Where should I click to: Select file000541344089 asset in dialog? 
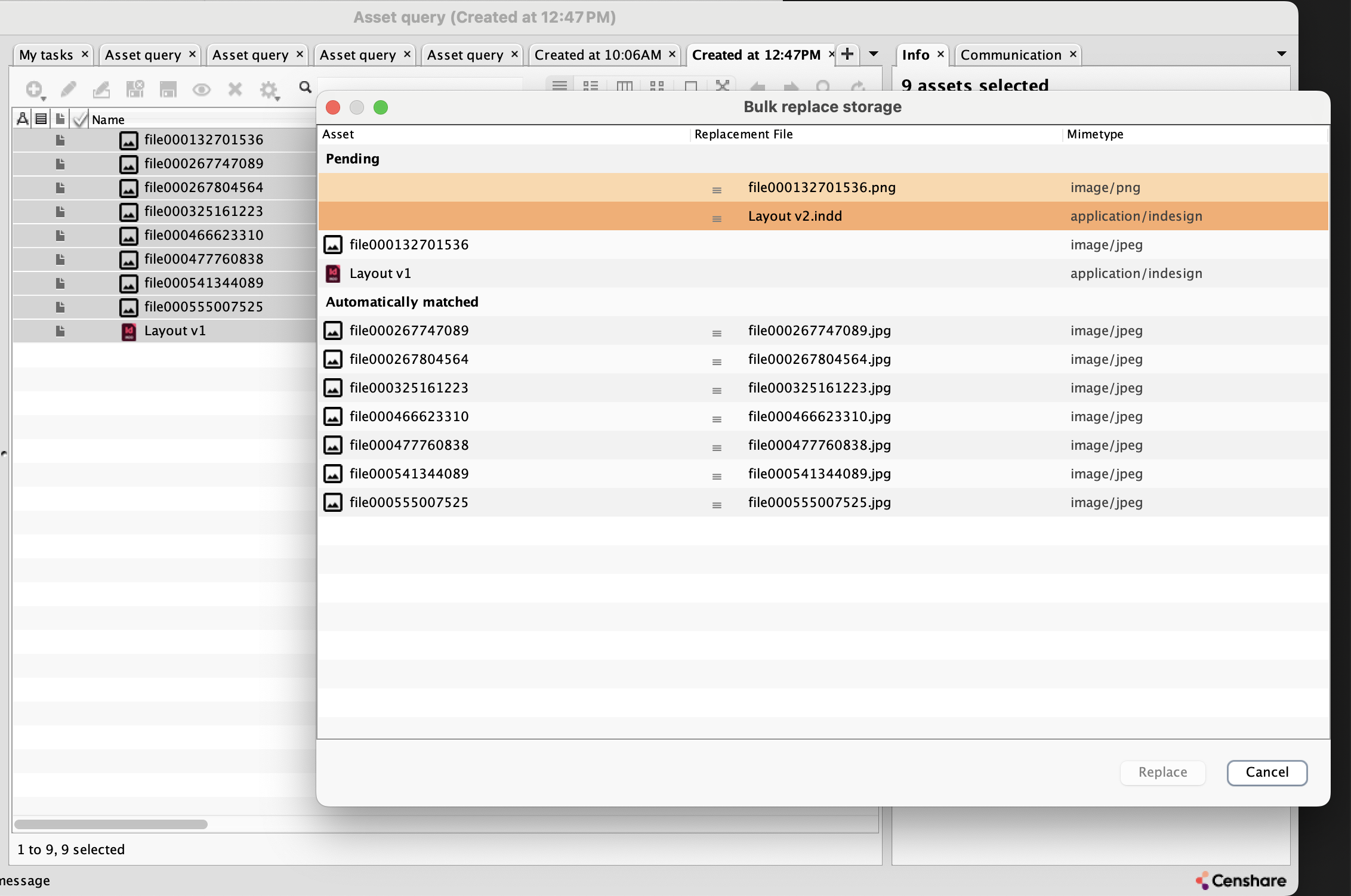409,474
